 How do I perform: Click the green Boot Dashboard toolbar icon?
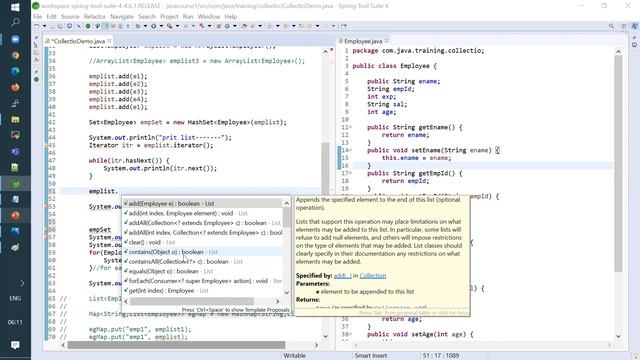[x=87, y=26]
